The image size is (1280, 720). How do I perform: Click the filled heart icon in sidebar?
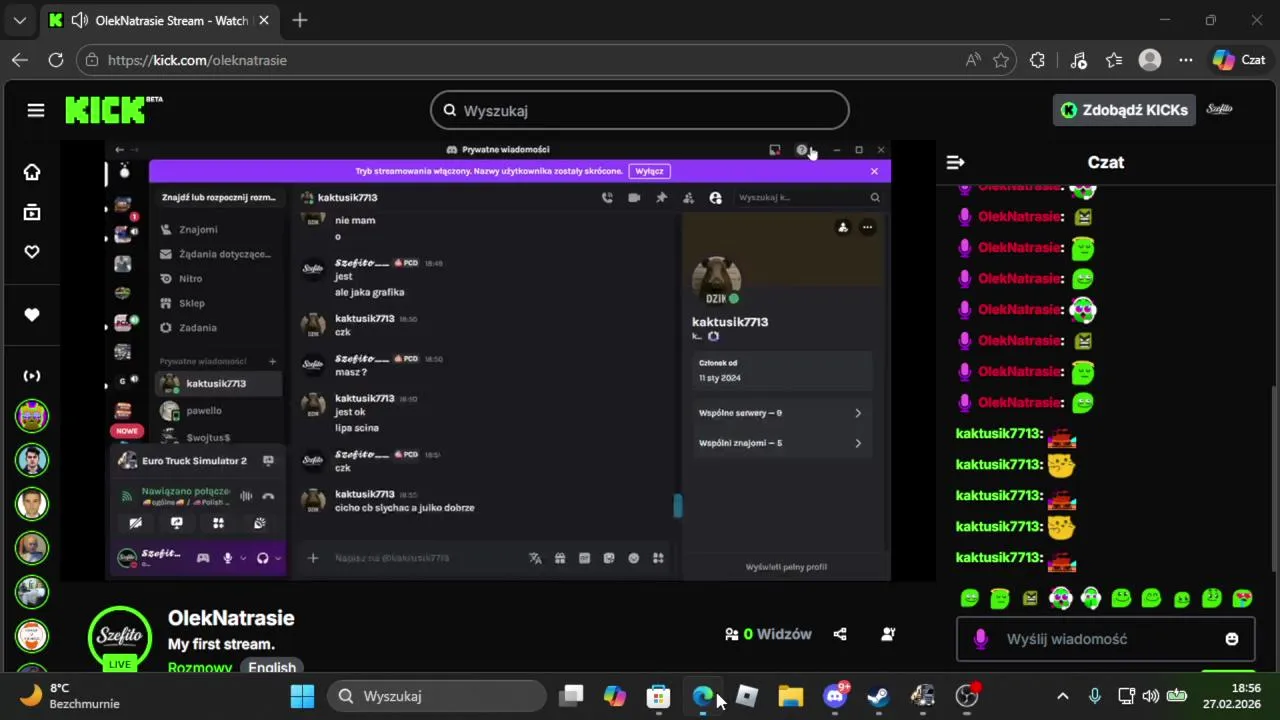[x=32, y=315]
